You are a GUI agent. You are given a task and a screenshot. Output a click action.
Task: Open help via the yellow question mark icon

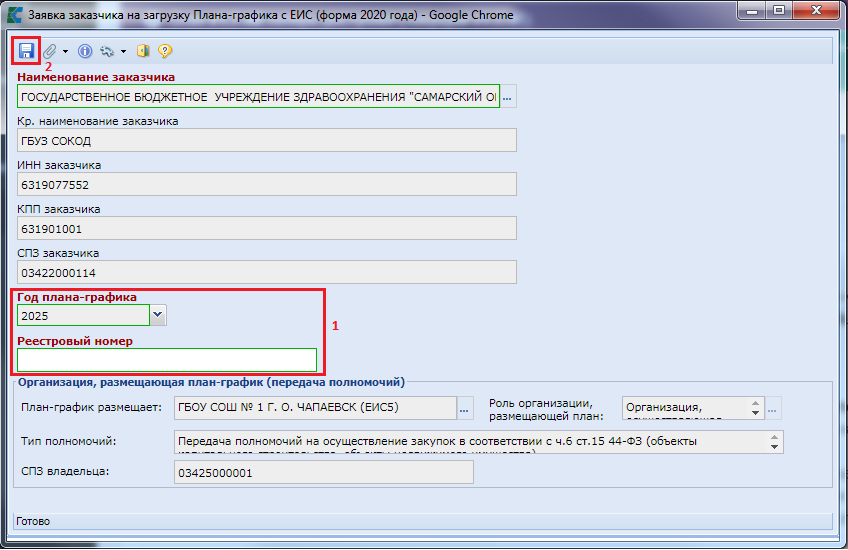pos(165,50)
